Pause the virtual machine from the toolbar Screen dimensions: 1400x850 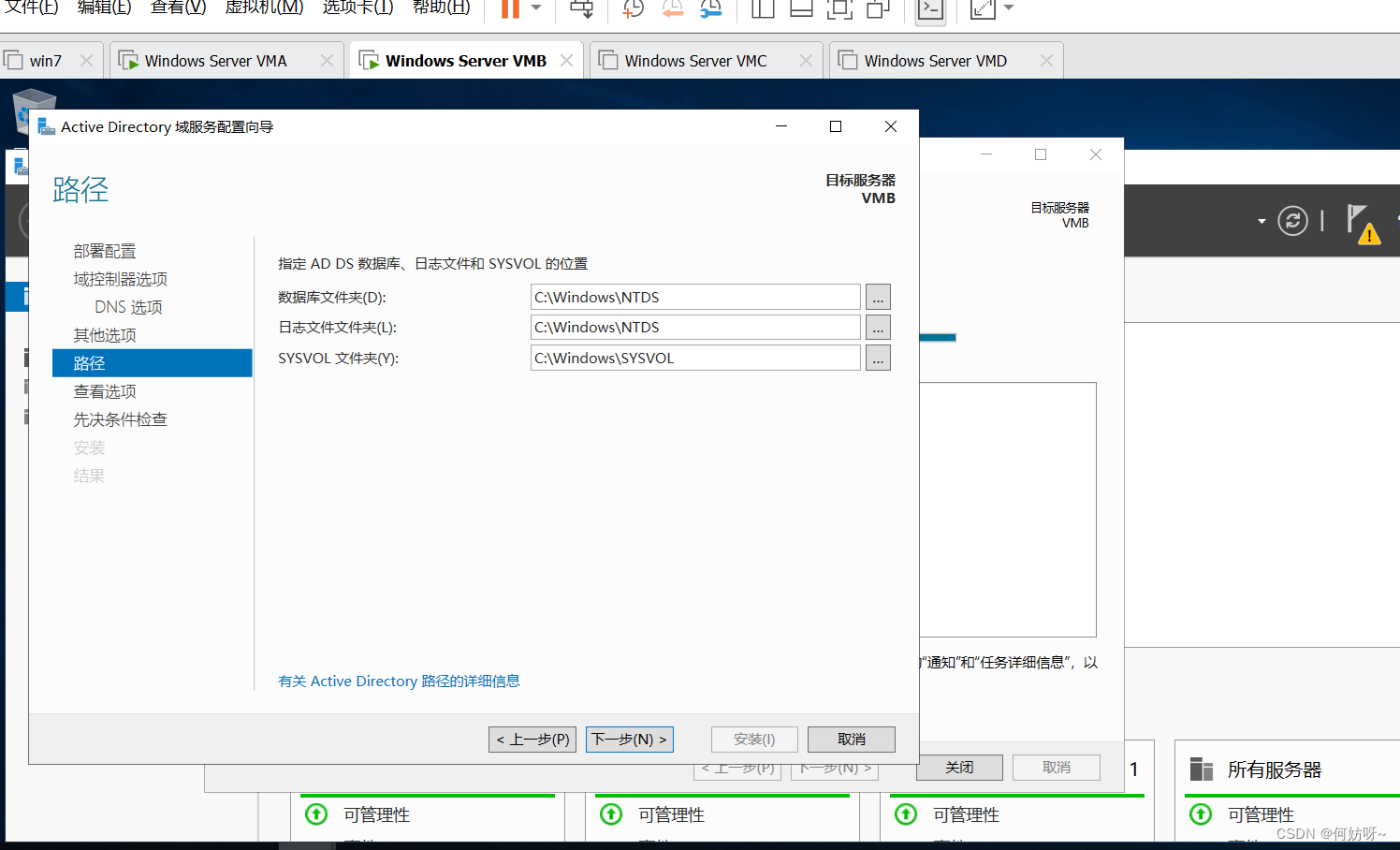point(510,8)
